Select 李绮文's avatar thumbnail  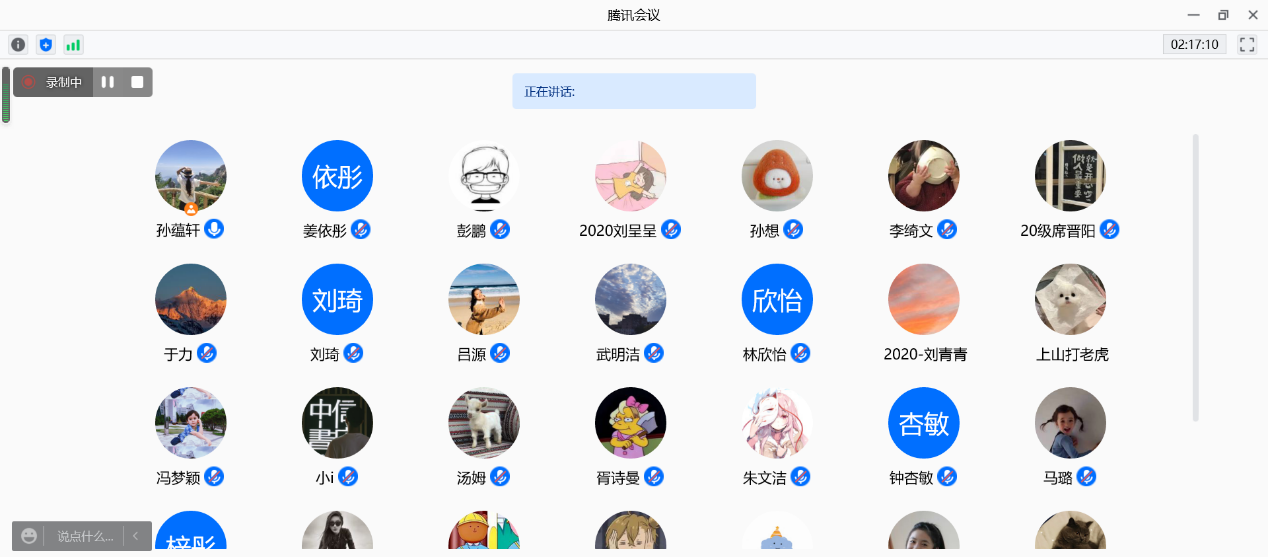pyautogui.click(x=924, y=176)
